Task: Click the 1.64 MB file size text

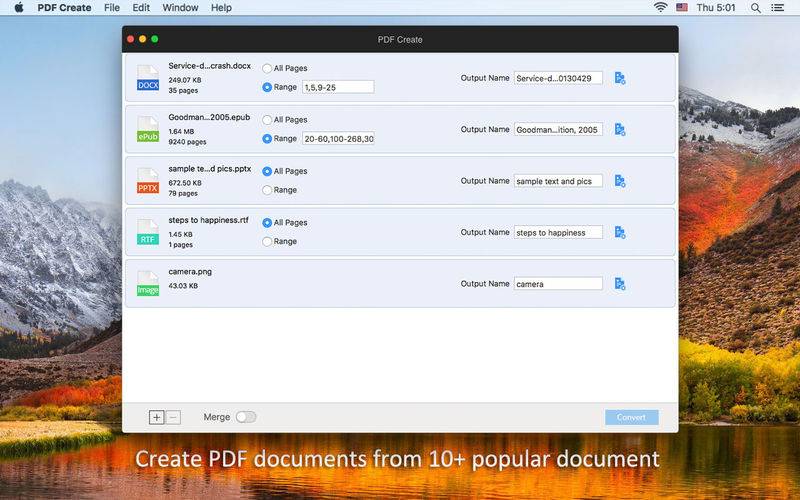Action: tap(181, 132)
